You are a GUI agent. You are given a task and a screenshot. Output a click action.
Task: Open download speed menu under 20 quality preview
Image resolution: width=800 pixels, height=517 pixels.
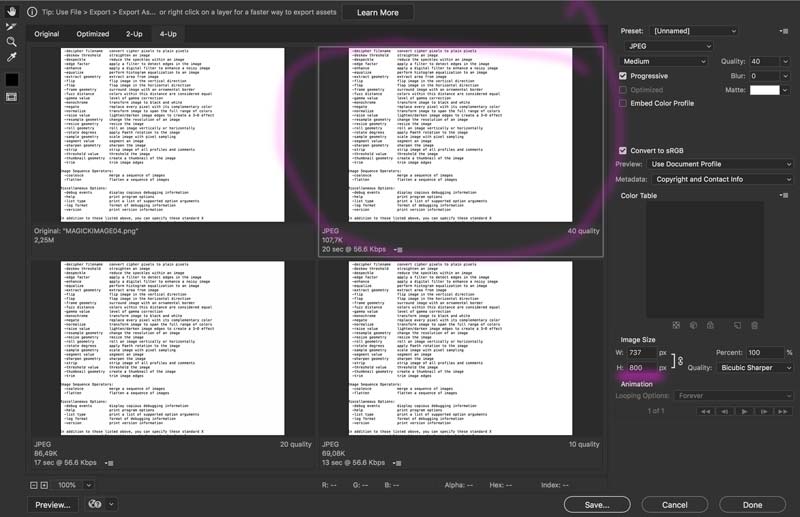pyautogui.click(x=109, y=463)
